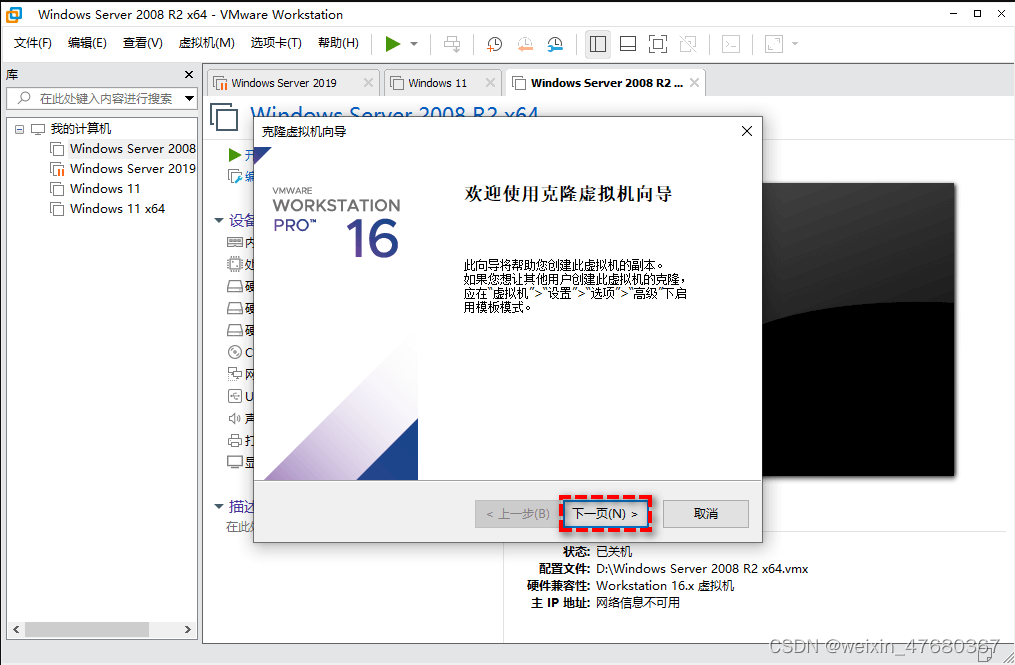Screen dimensions: 1015x665
Task: Click the Windows Server 2019 VM icon in tree
Action: point(57,169)
